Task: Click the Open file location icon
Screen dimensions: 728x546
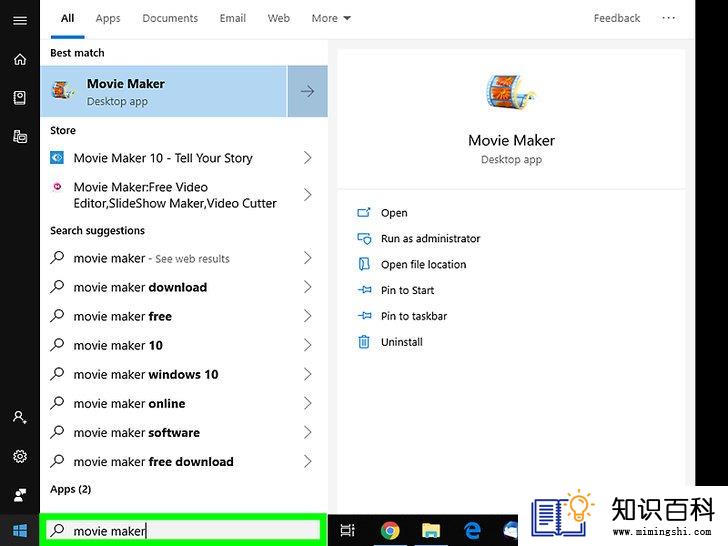Action: click(364, 264)
